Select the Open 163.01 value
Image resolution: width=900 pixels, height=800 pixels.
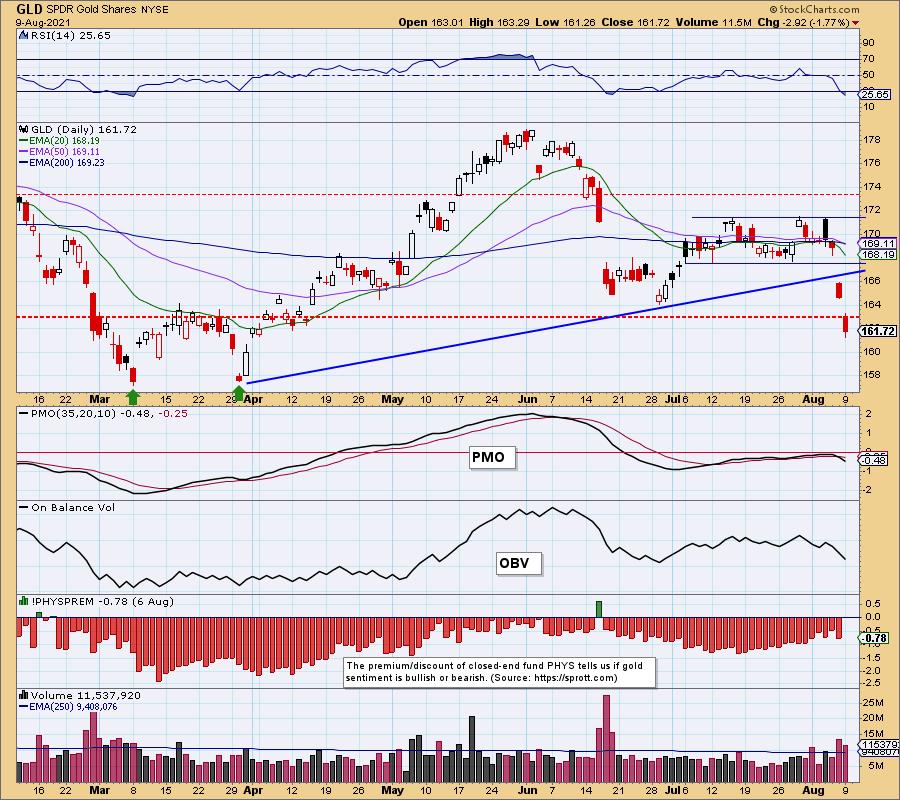(430, 22)
